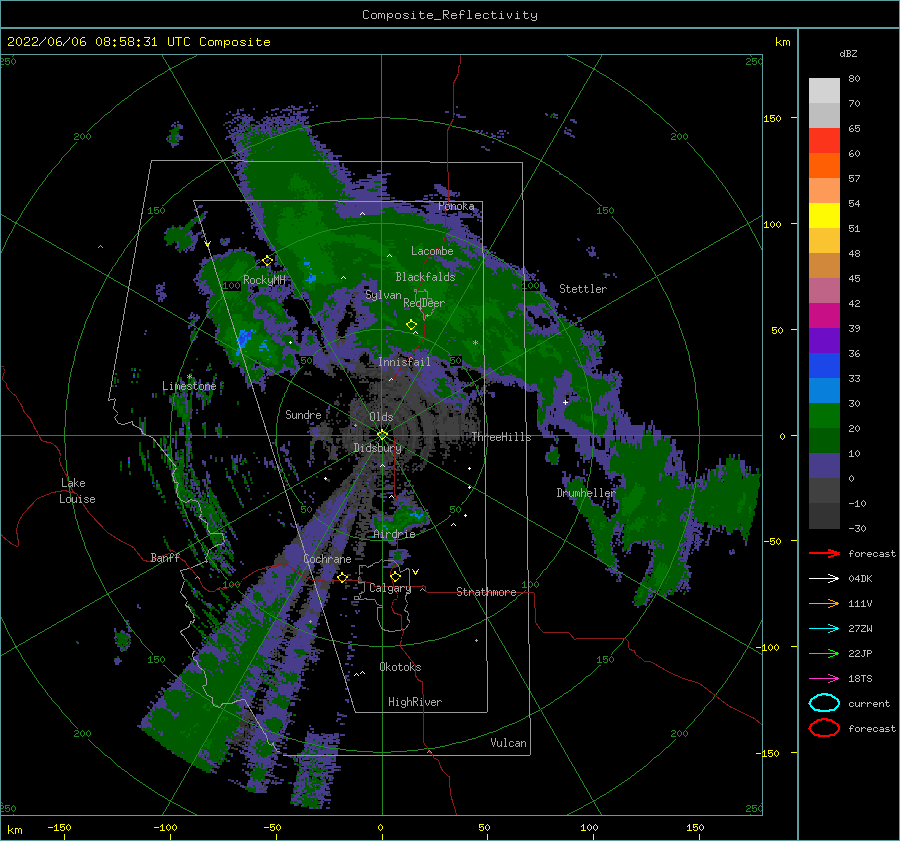The height and width of the screenshot is (841, 900).
Task: Click the green 22JP arrow icon
Action: point(824,653)
